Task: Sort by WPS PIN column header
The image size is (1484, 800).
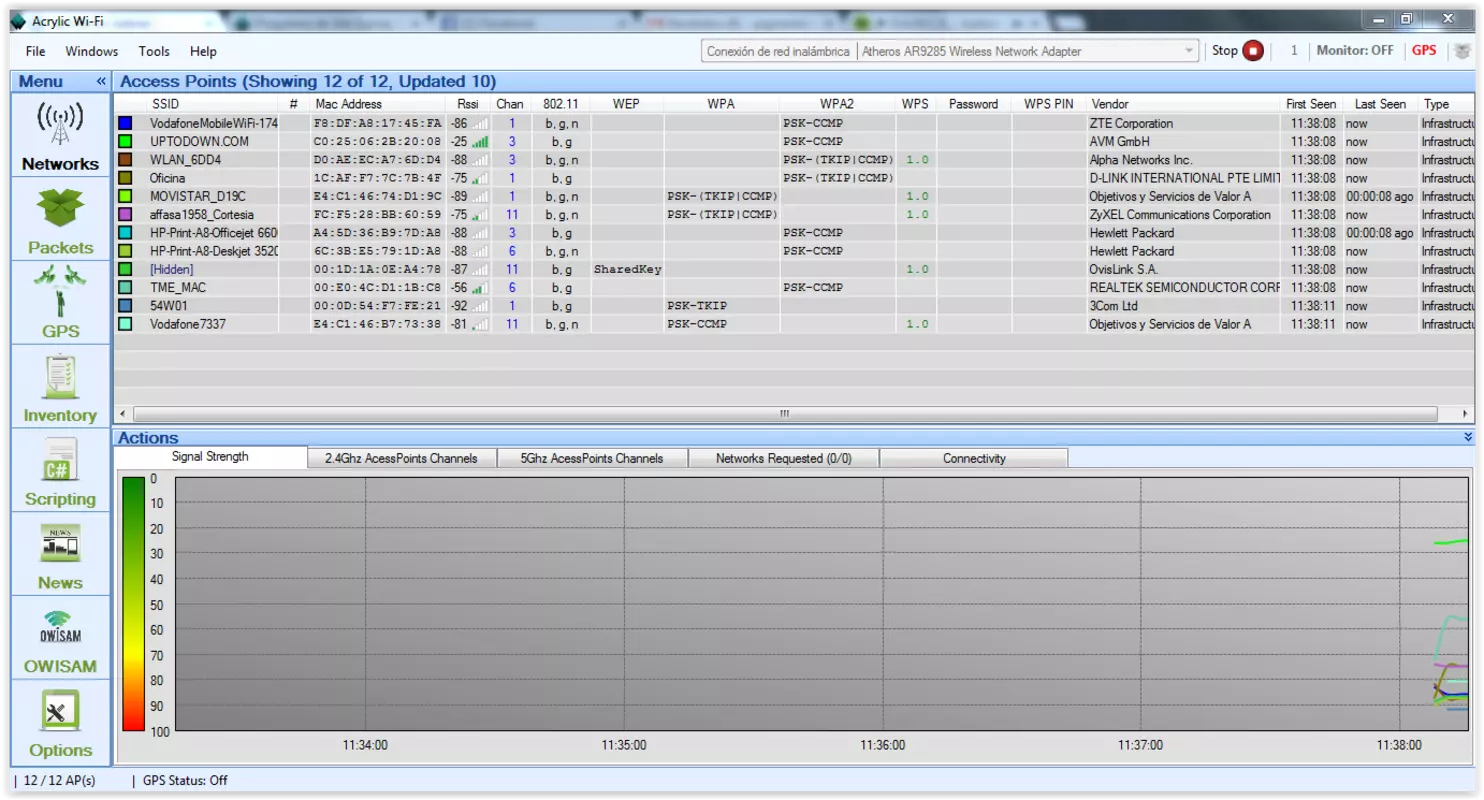Action: point(1048,104)
